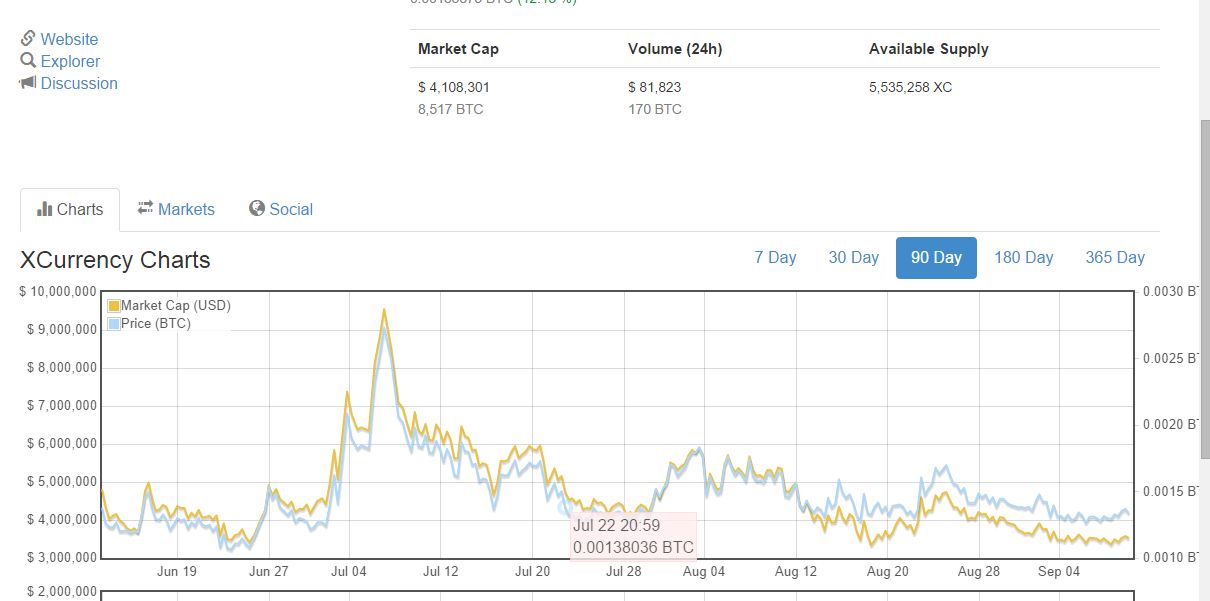The height and width of the screenshot is (601, 1210).
Task: Click the Price (BTC) blue legend swatch
Action: coord(114,324)
